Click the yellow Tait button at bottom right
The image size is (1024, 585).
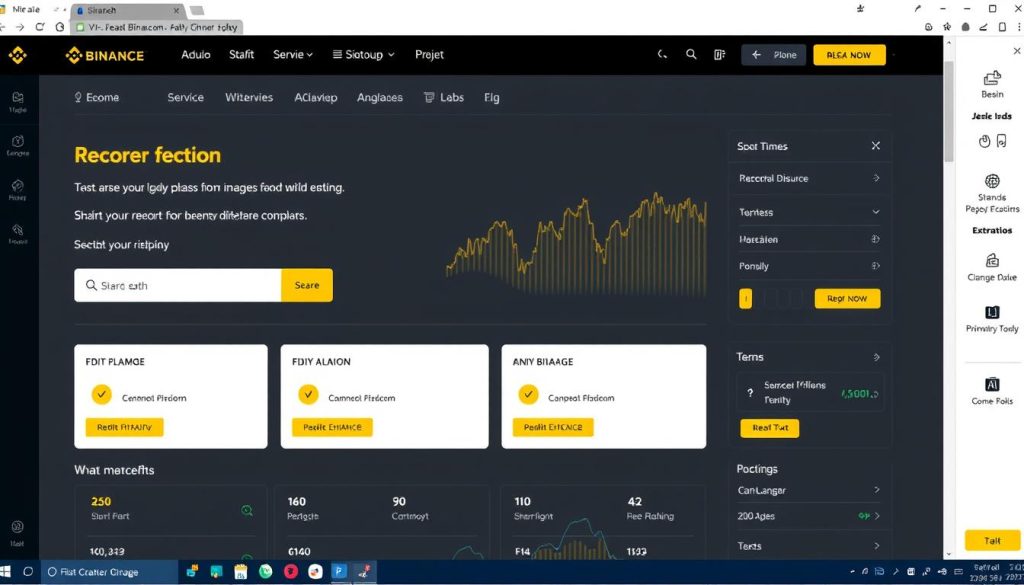(x=992, y=541)
